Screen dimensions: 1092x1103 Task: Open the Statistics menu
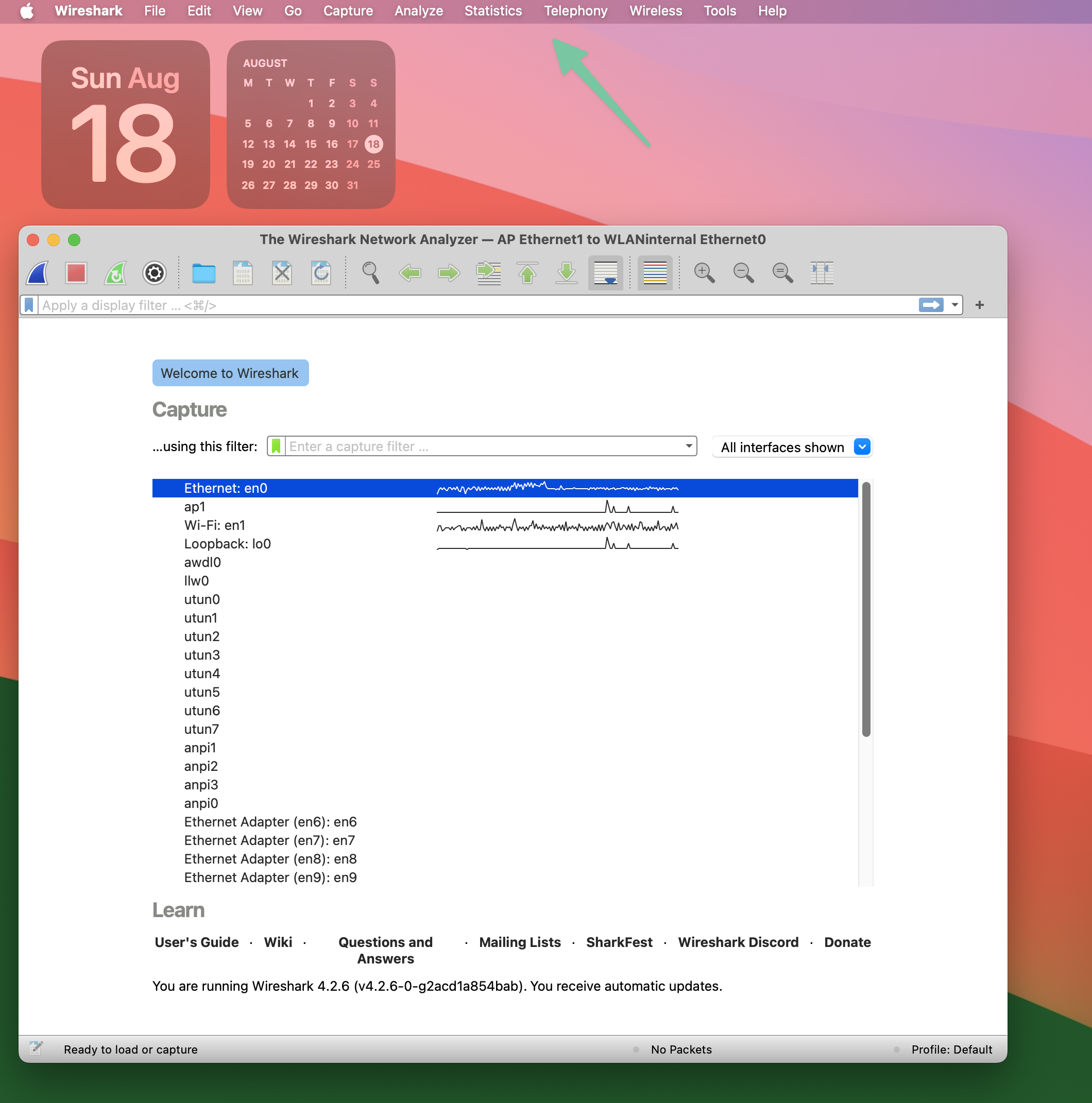pyautogui.click(x=493, y=11)
